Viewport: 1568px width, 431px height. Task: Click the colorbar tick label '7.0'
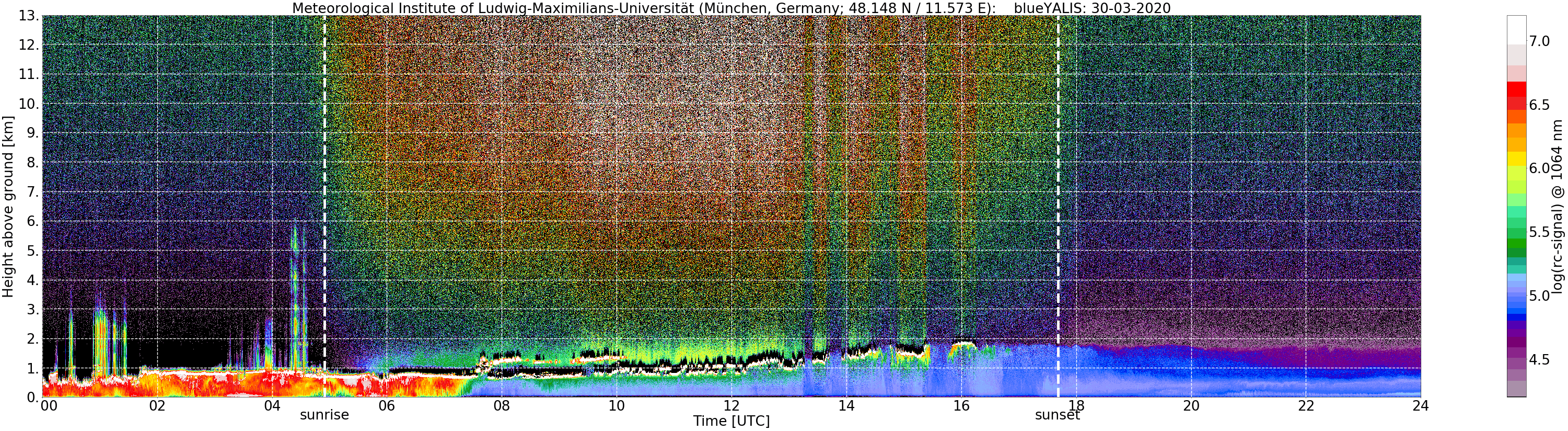[x=1539, y=41]
